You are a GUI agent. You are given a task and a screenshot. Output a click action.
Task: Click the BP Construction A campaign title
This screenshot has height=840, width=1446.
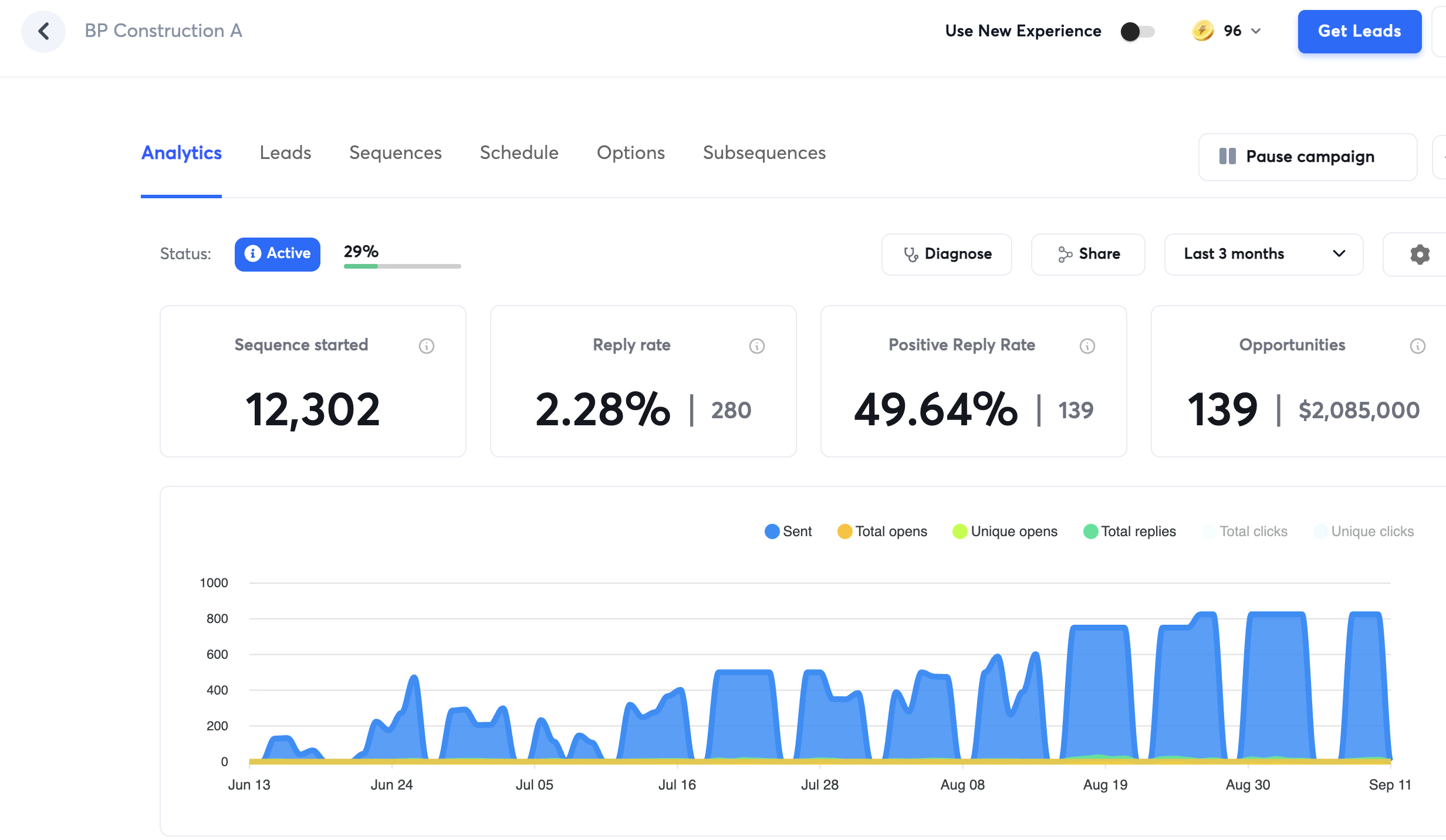click(x=164, y=31)
